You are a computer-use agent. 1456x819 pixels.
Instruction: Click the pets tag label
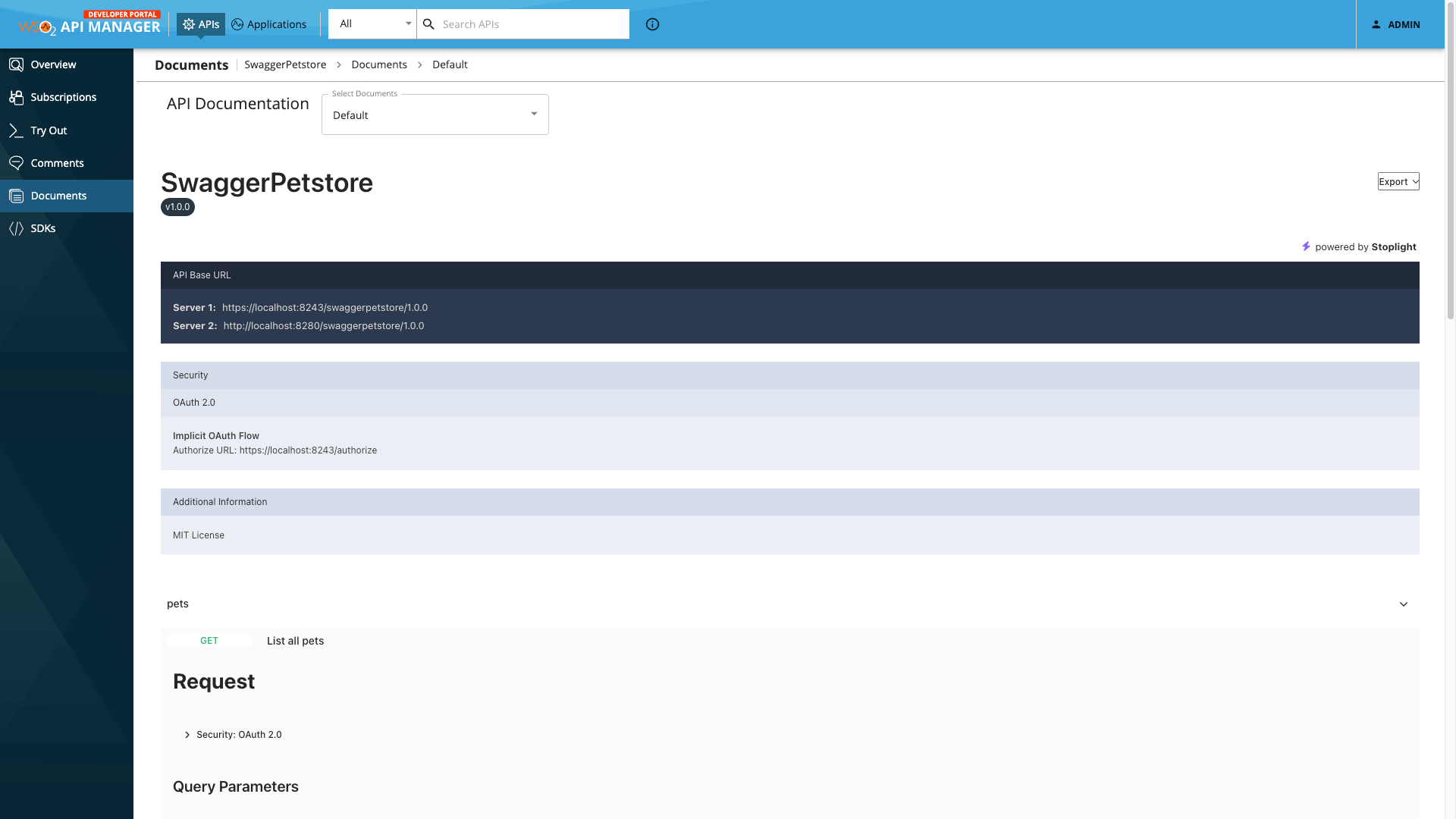tap(177, 604)
